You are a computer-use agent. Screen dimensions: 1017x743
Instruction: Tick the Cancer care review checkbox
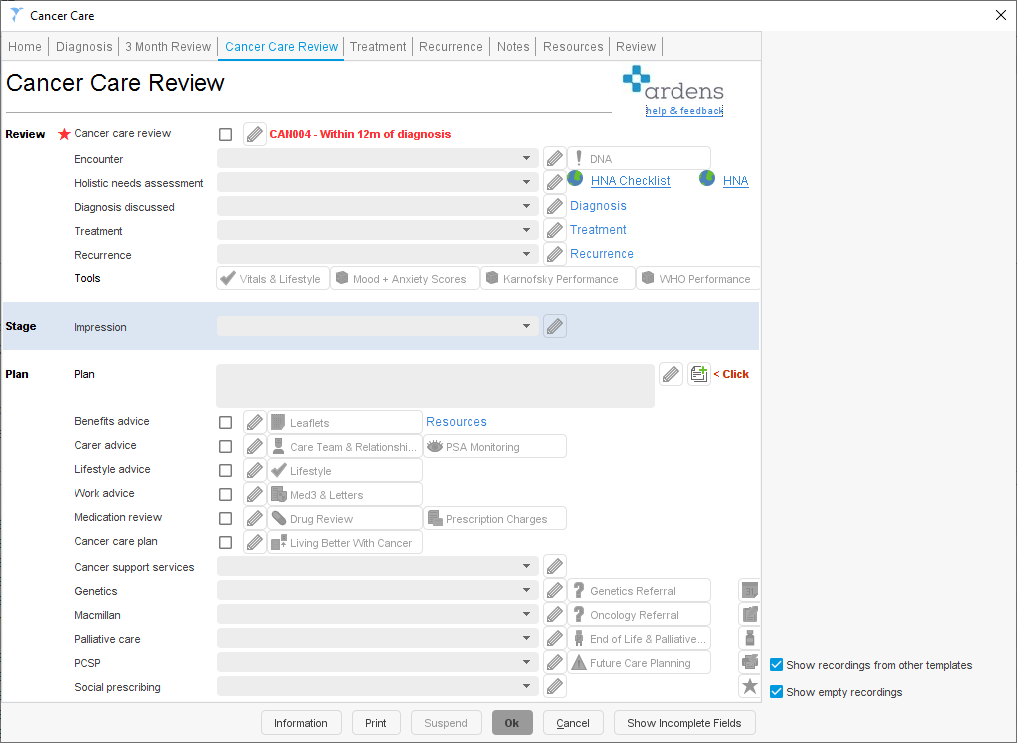click(225, 133)
